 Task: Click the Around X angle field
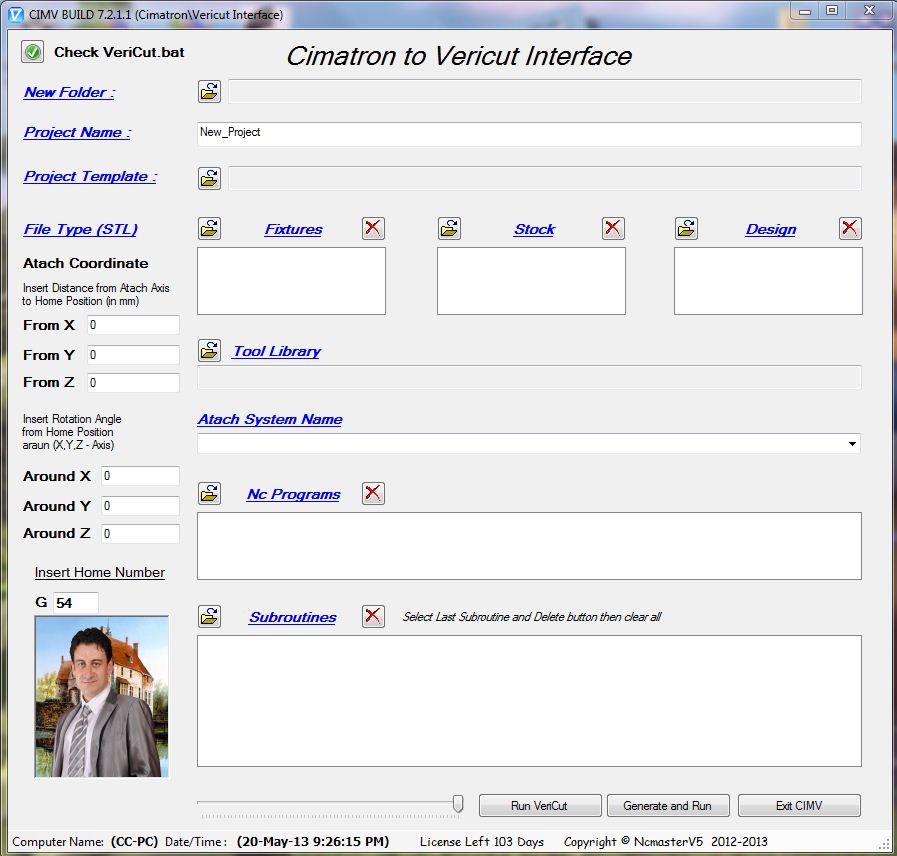(x=140, y=476)
